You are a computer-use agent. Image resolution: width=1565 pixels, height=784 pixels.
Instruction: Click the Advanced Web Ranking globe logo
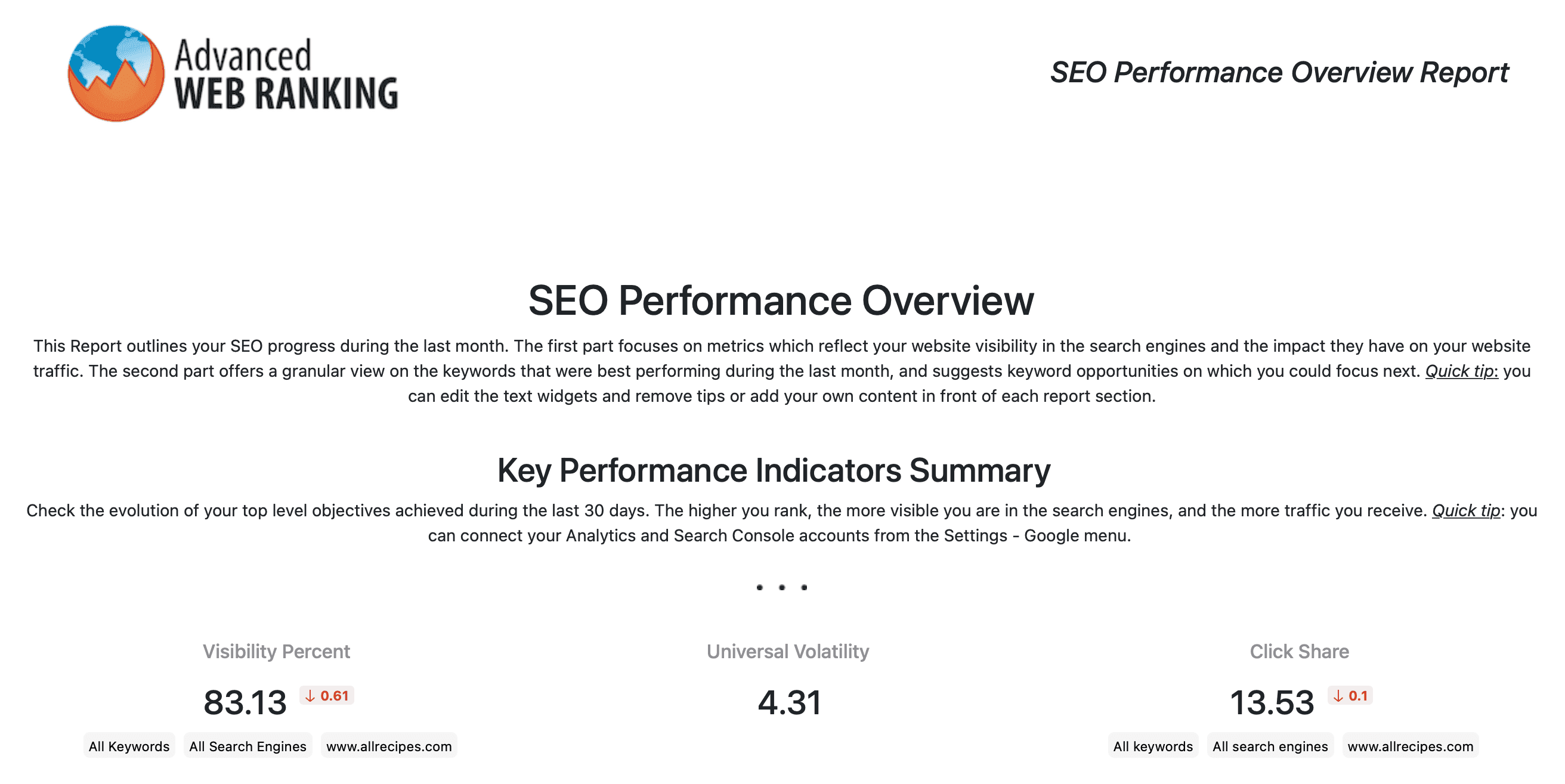(116, 73)
